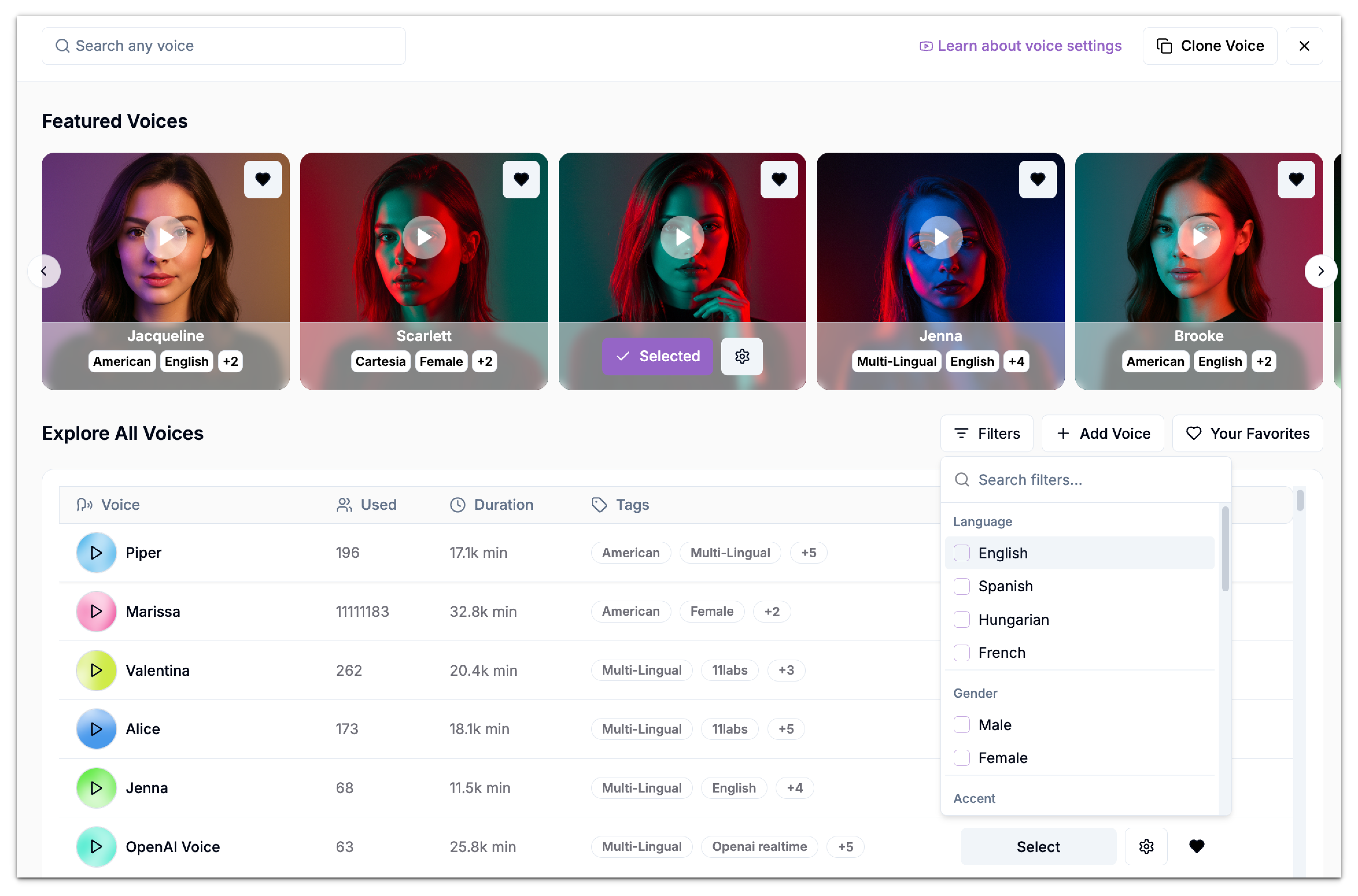
Task: Open Your Favorites view
Action: [x=1247, y=433]
